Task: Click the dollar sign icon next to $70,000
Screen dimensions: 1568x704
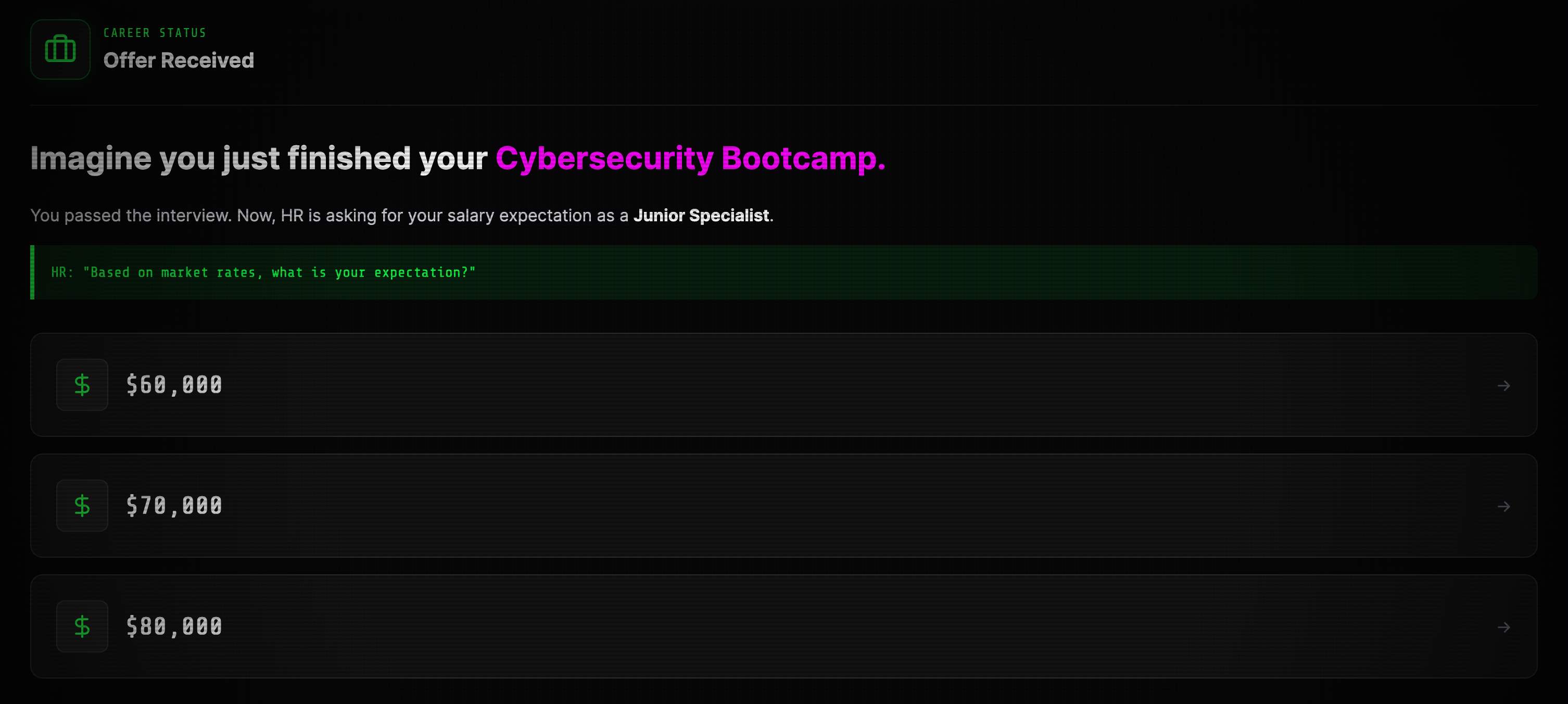Action: click(x=82, y=505)
